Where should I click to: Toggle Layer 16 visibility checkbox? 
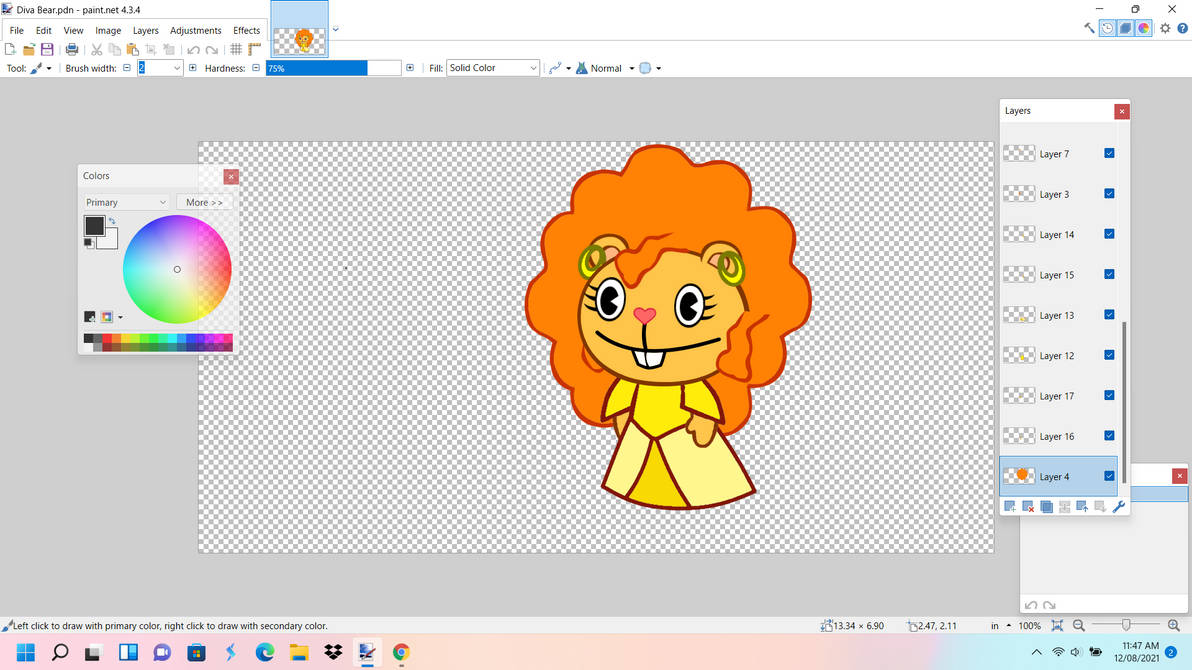[x=1109, y=436]
